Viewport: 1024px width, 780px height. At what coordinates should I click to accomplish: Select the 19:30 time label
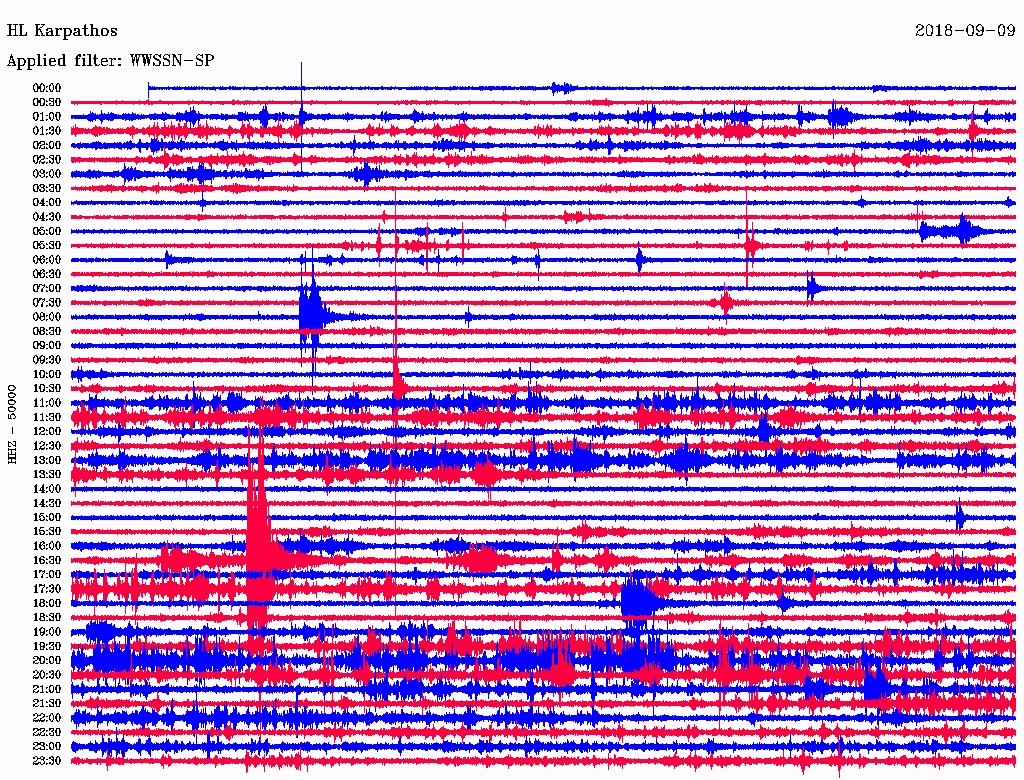[x=47, y=646]
